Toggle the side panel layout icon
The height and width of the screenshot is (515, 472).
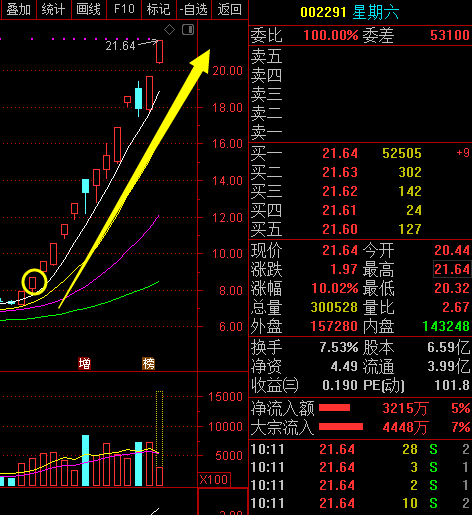point(188,30)
